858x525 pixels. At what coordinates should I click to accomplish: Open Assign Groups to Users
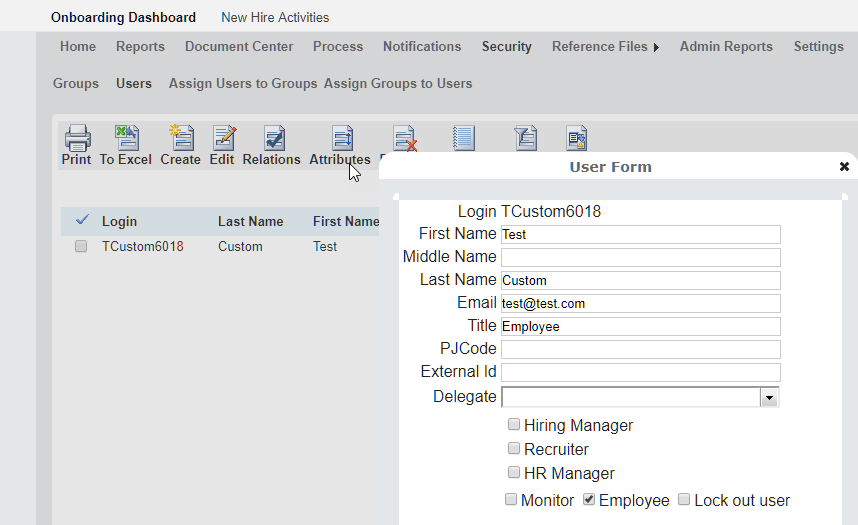tap(398, 83)
